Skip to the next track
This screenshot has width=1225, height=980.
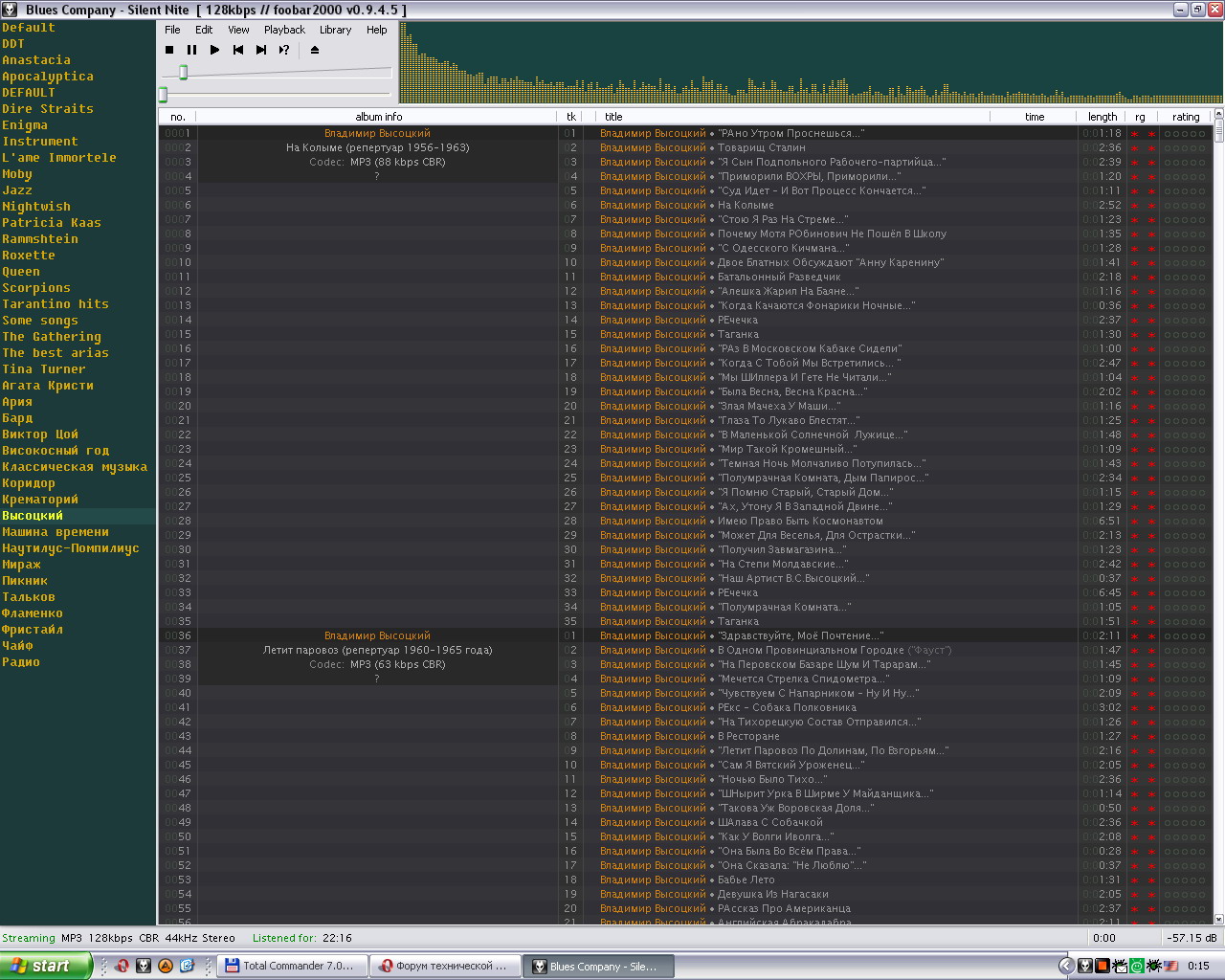pos(261,50)
